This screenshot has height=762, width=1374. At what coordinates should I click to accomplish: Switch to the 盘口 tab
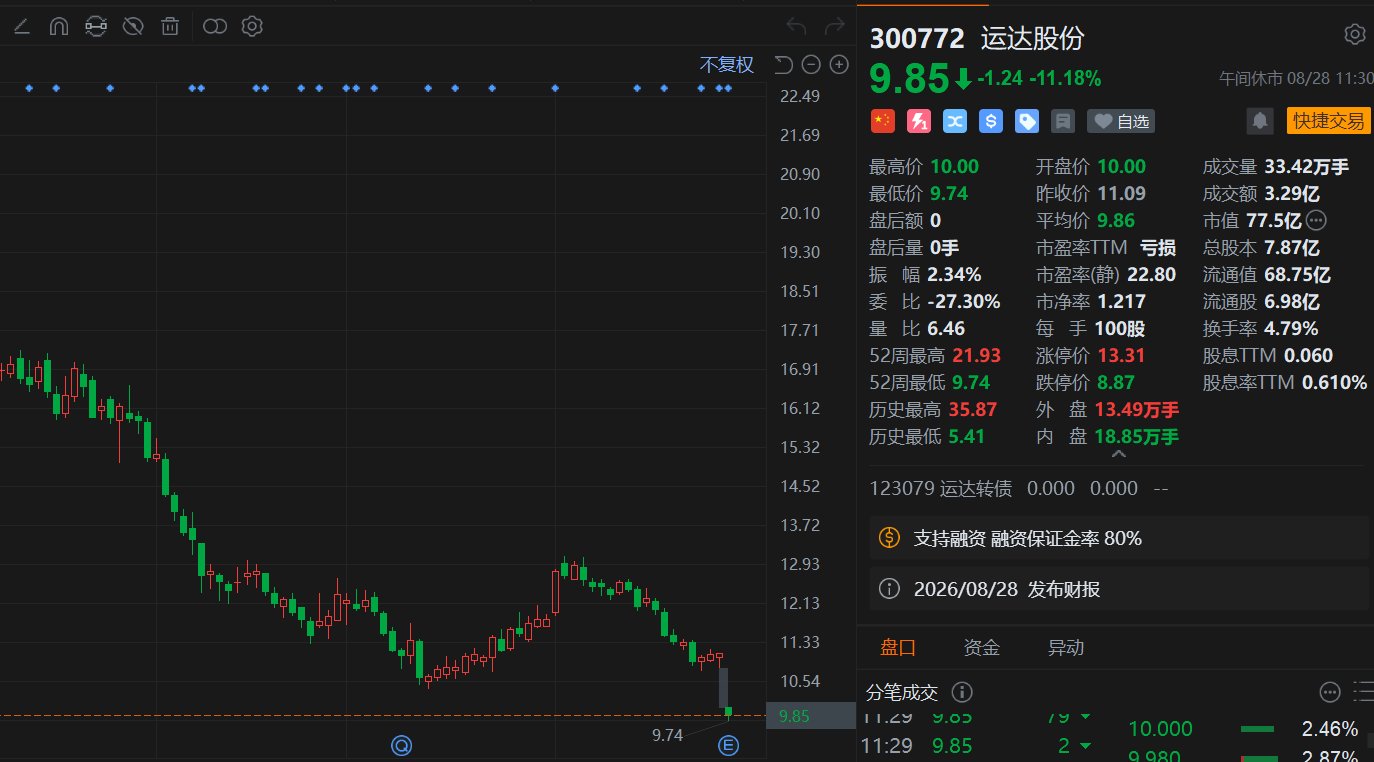tap(898, 648)
